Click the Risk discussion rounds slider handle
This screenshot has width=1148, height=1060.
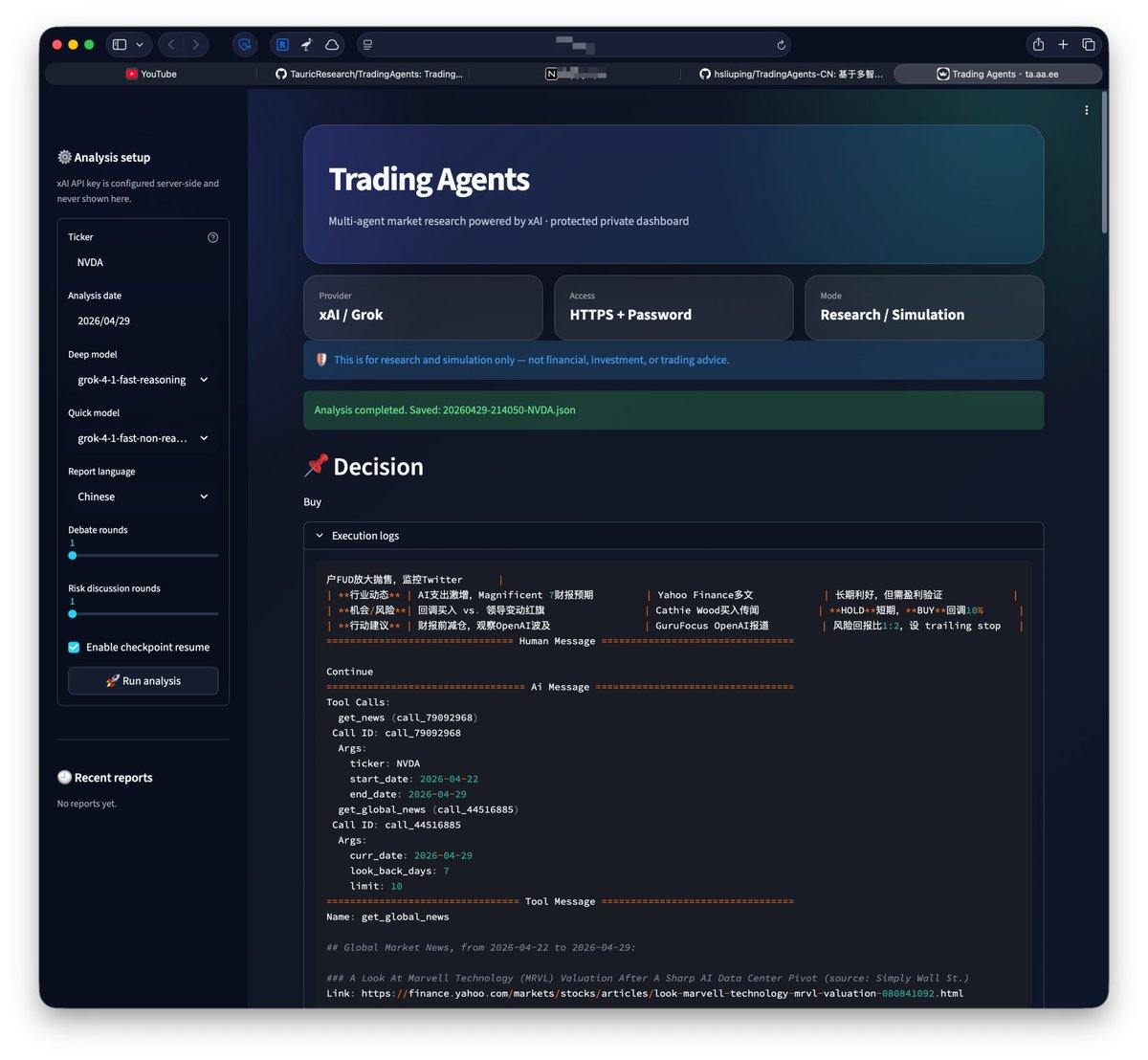(73, 613)
